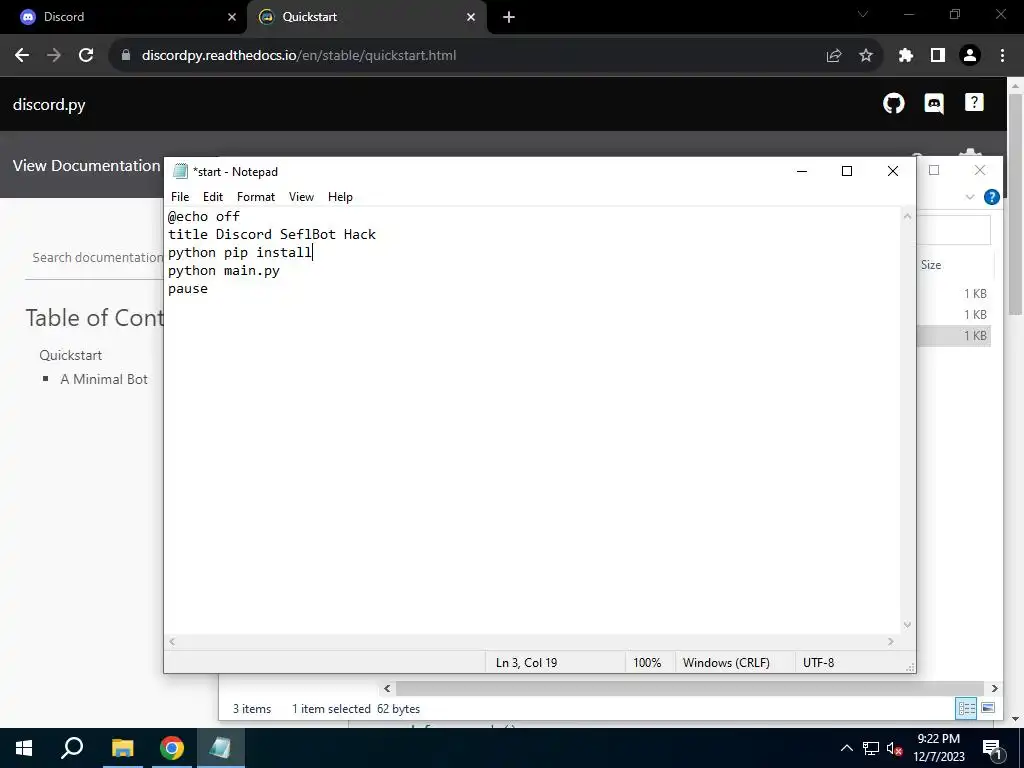Select the highlighted 1 KB file row
The image size is (1024, 768).
[x=954, y=336]
